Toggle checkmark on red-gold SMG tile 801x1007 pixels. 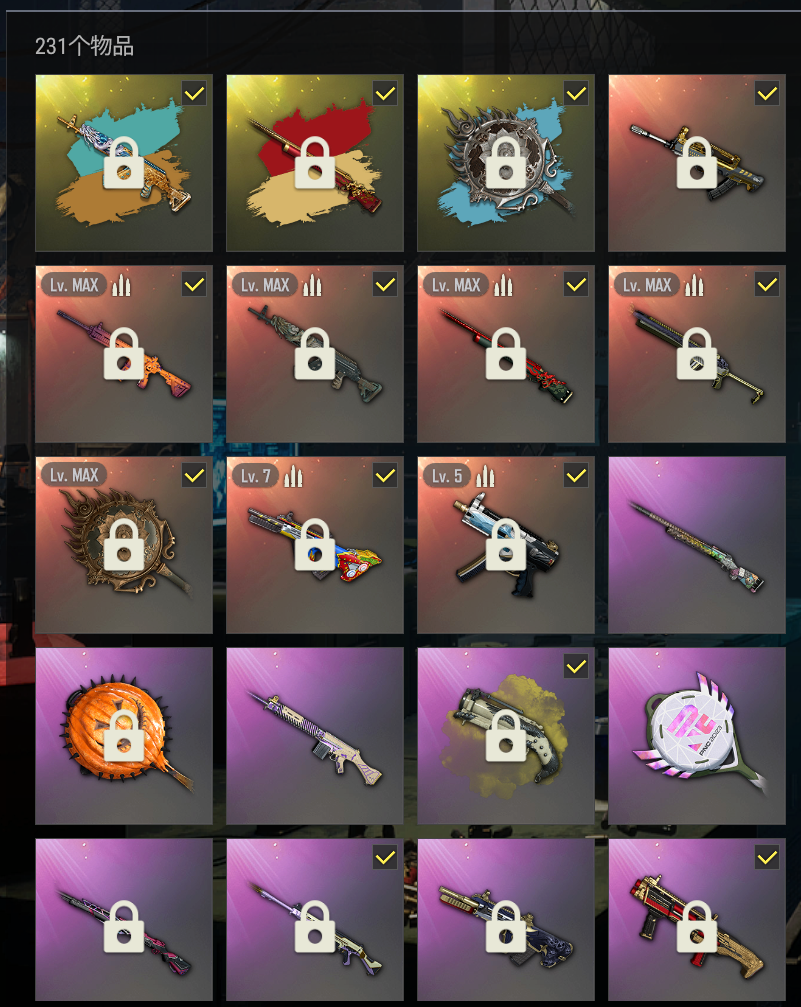pos(767,857)
